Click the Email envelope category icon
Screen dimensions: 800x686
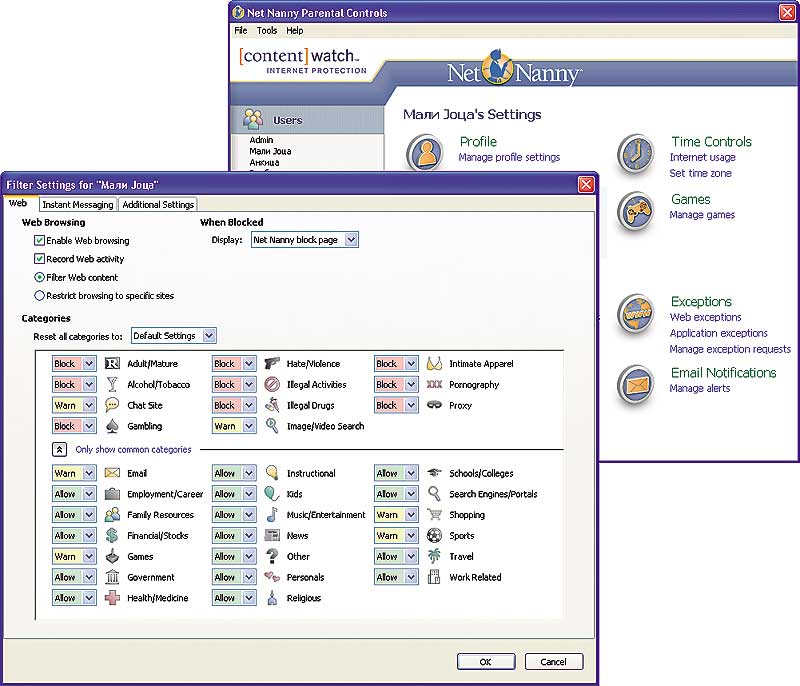pos(112,473)
